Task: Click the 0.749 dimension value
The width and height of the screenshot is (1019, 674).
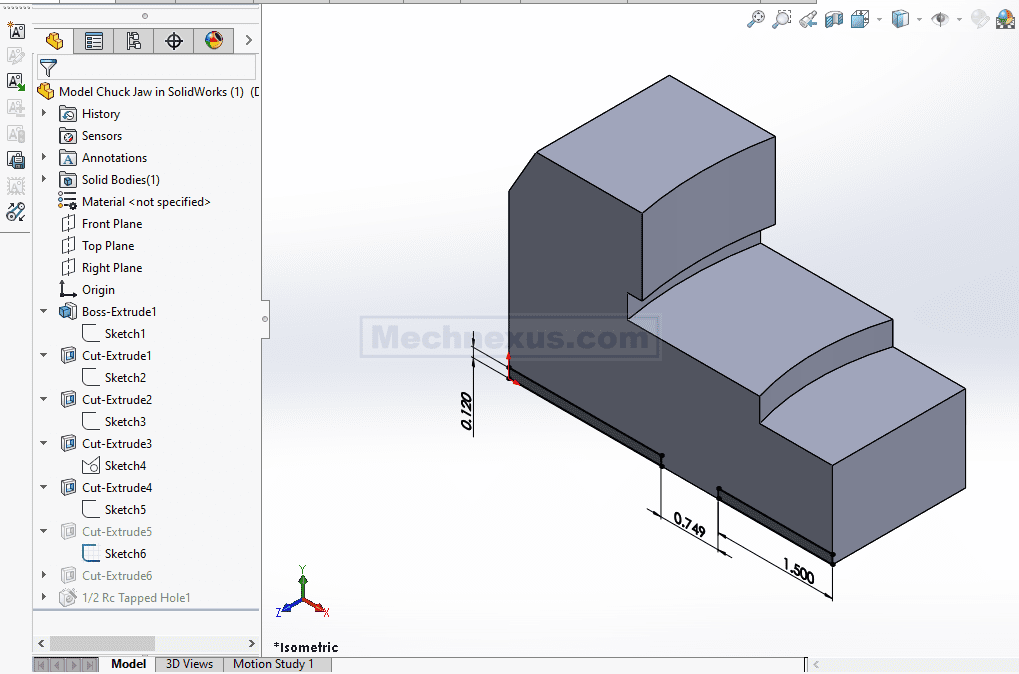Action: pos(690,525)
